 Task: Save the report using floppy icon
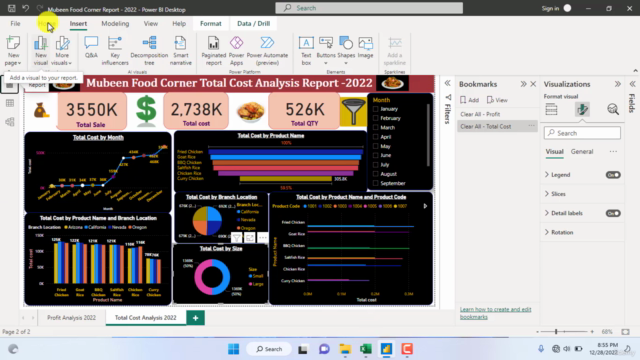pos(11,8)
